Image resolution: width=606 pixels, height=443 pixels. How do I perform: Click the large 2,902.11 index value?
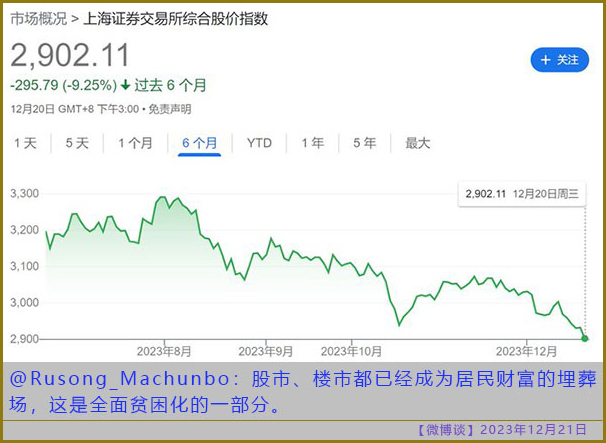(70, 55)
